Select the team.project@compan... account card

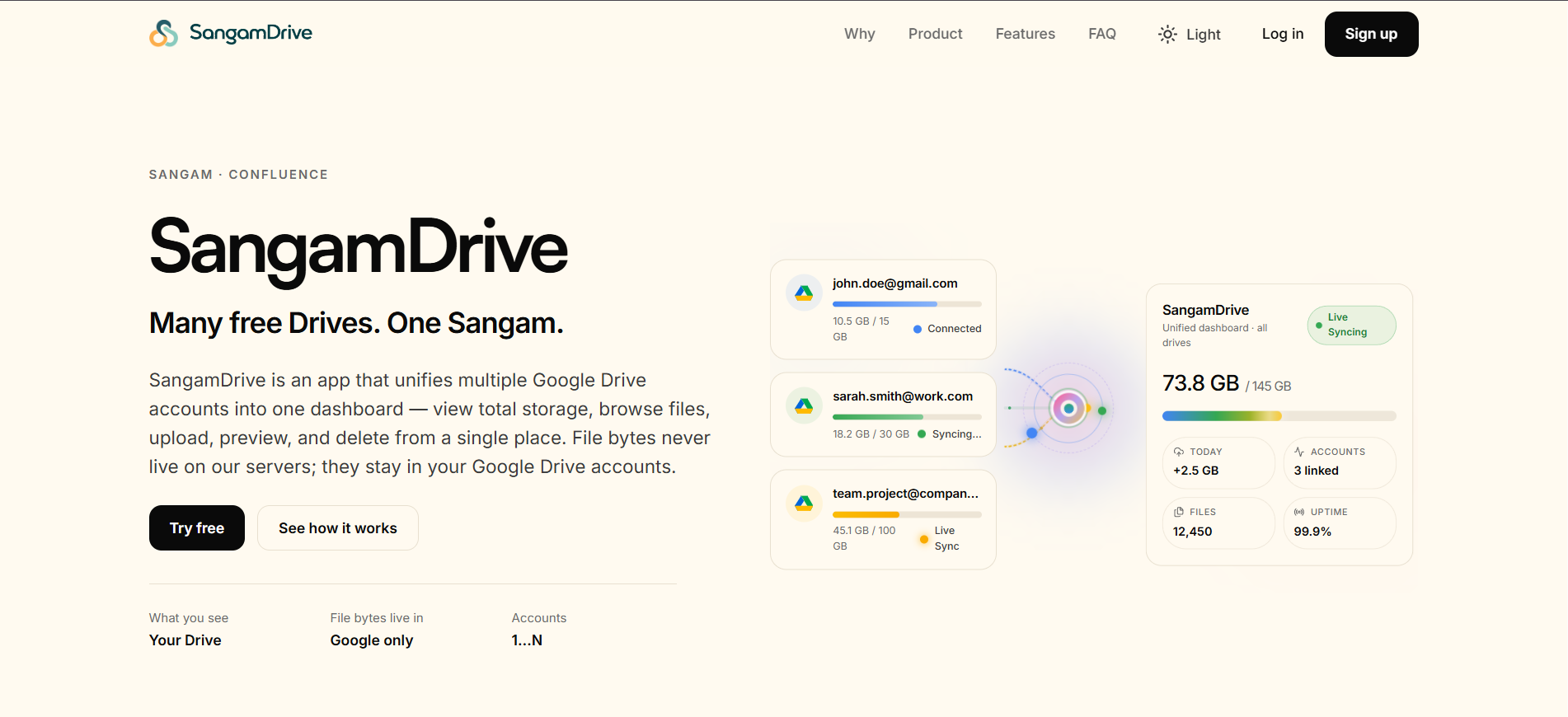tap(883, 519)
